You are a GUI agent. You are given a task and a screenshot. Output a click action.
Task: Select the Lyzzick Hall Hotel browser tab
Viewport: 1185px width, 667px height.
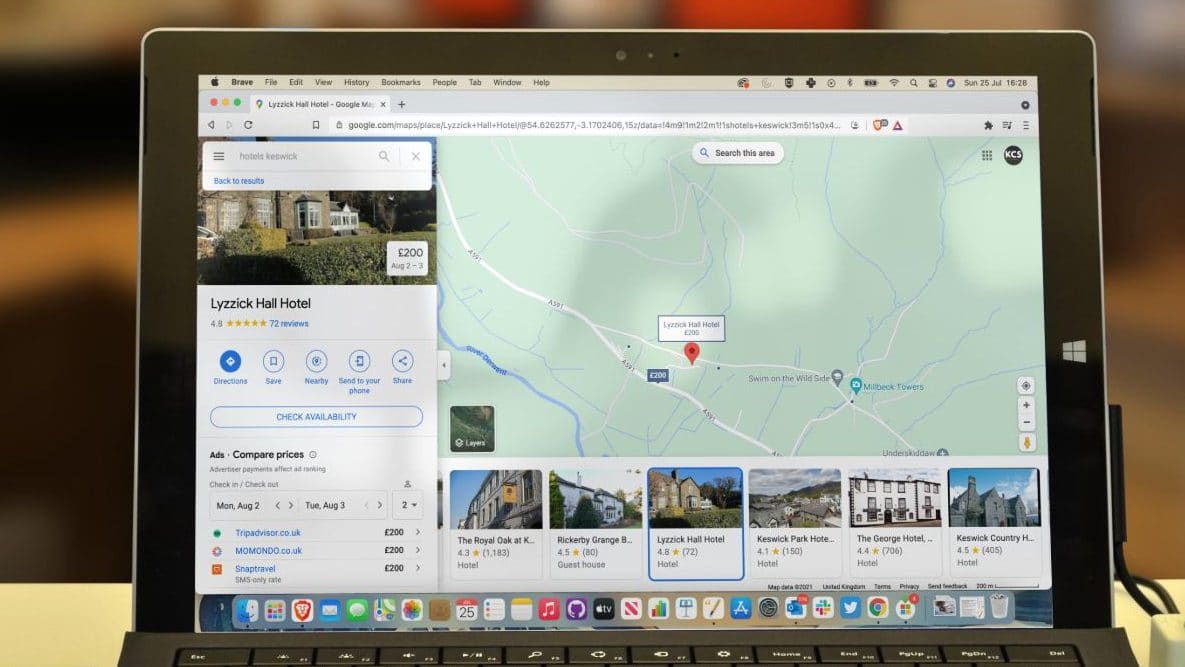point(313,104)
